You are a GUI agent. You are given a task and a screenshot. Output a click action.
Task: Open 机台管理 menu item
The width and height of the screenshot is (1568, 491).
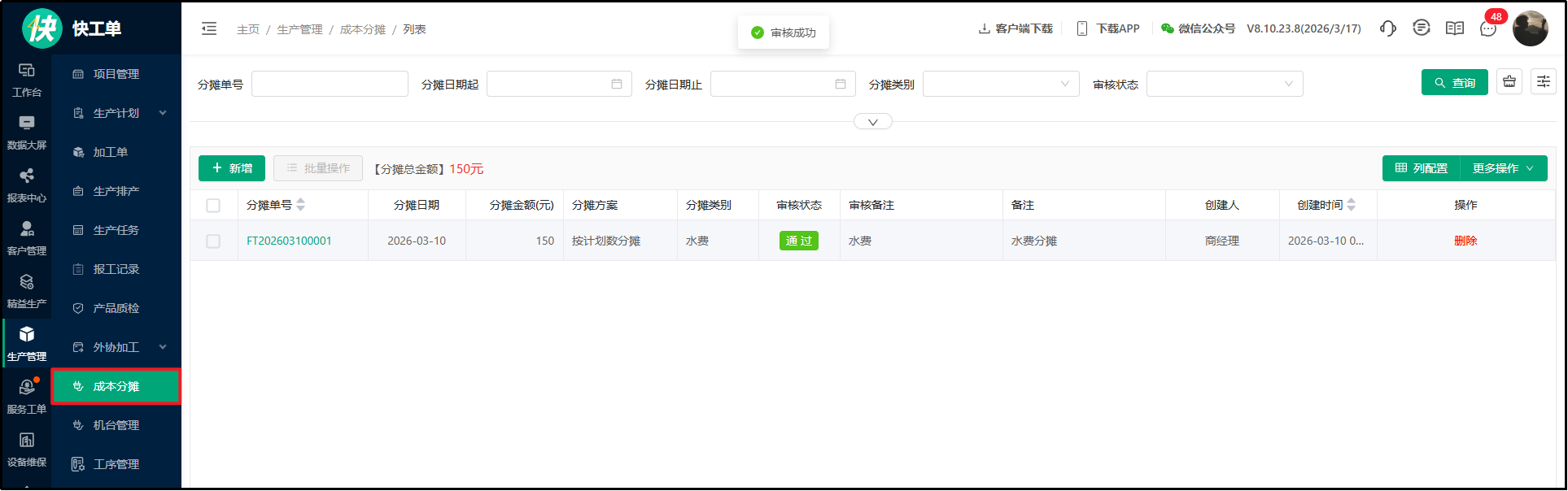click(x=116, y=425)
